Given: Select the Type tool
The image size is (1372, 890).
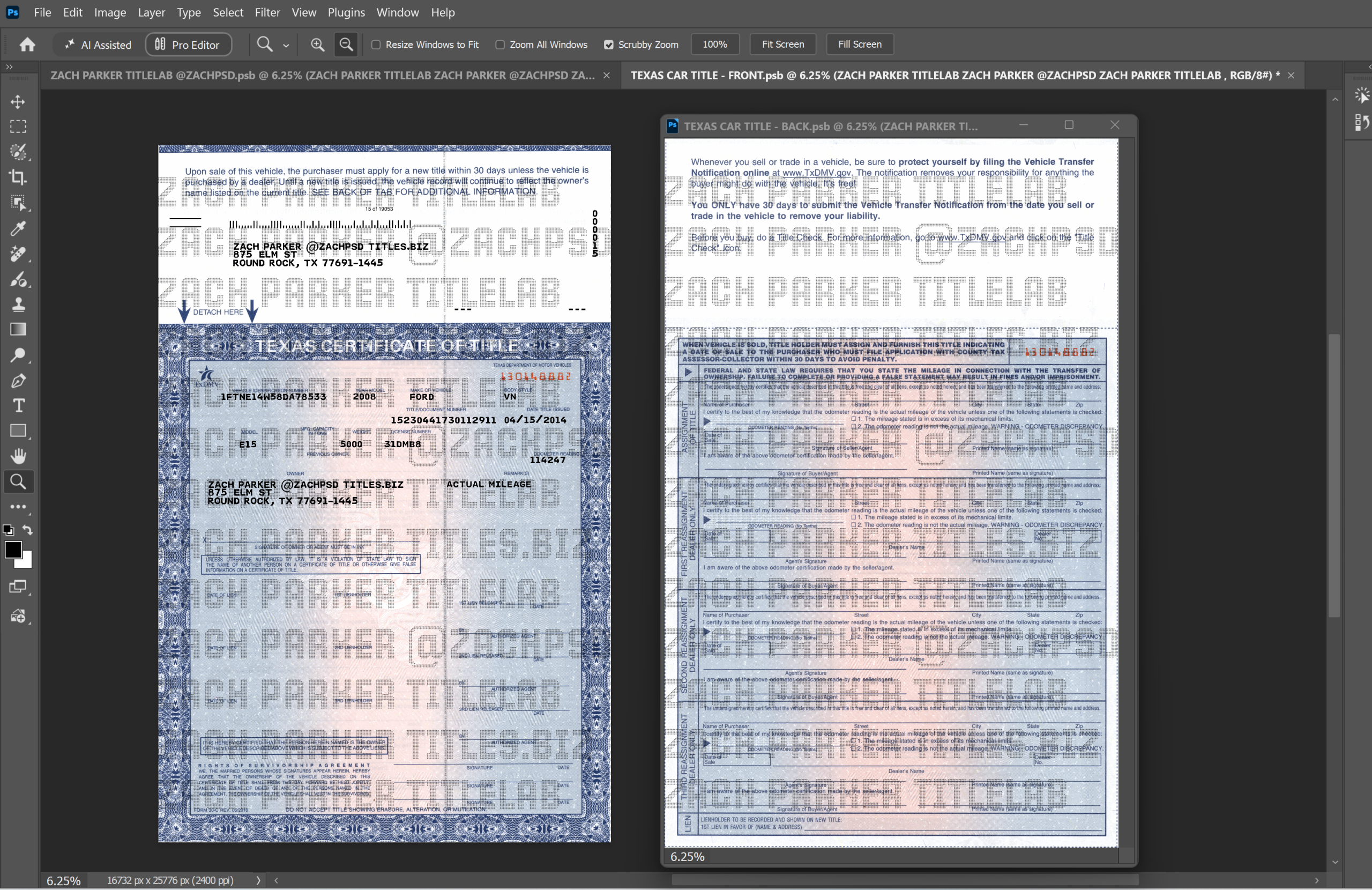Looking at the screenshot, I should pos(18,405).
